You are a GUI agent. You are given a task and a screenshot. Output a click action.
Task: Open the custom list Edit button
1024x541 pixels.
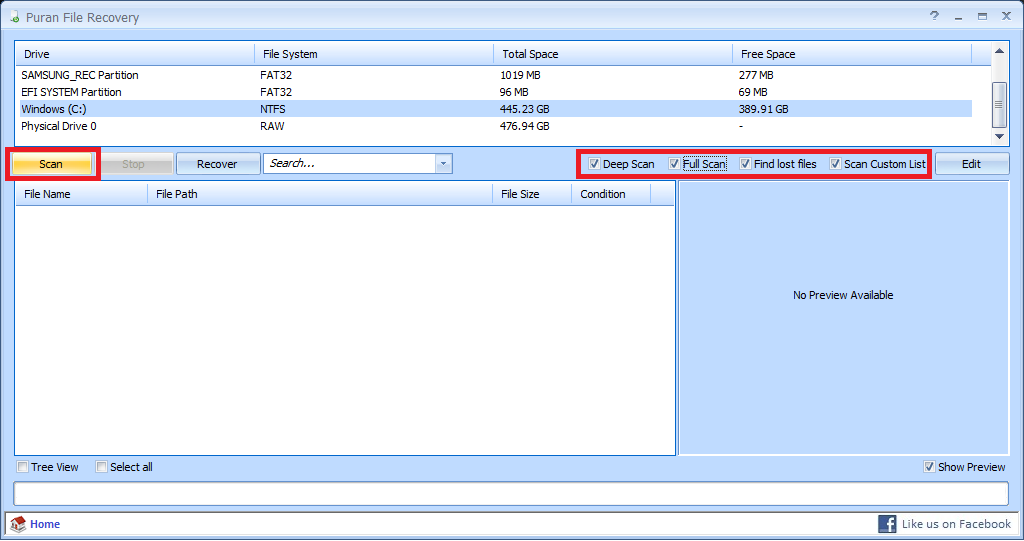click(972, 164)
